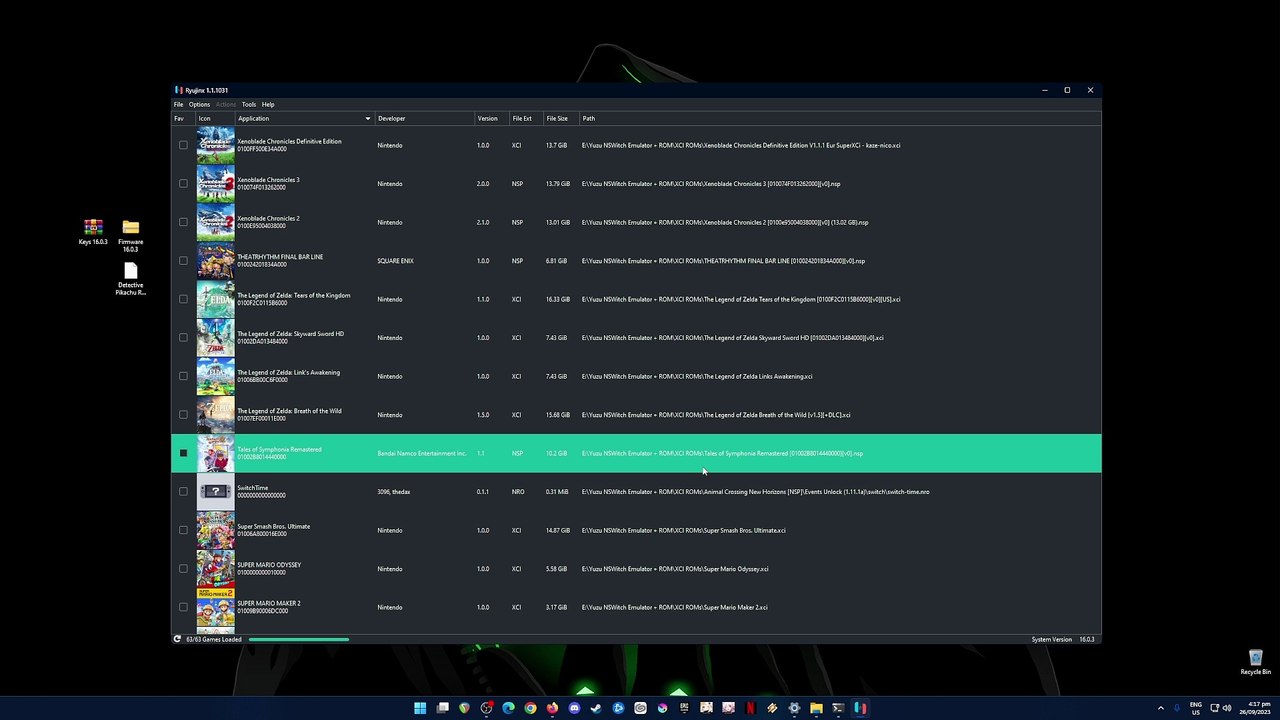Image resolution: width=1280 pixels, height=720 pixels.
Task: Favorite Breath of the Wild checkbox
Action: [x=183, y=415]
